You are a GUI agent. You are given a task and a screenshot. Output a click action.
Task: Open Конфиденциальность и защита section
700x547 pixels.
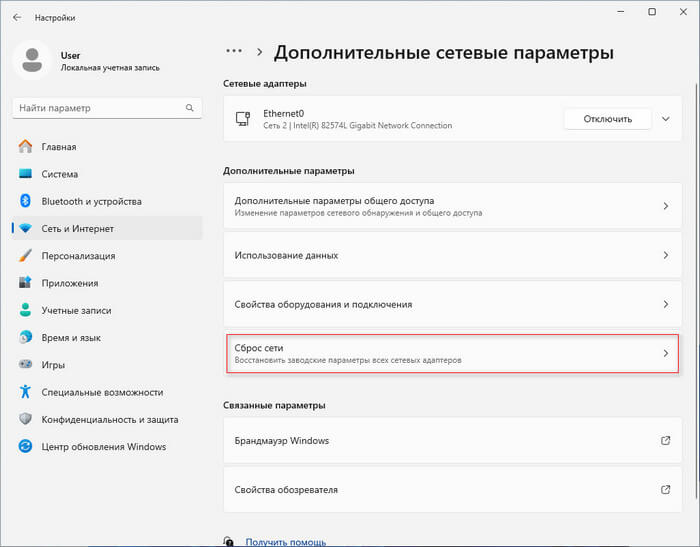[107, 419]
